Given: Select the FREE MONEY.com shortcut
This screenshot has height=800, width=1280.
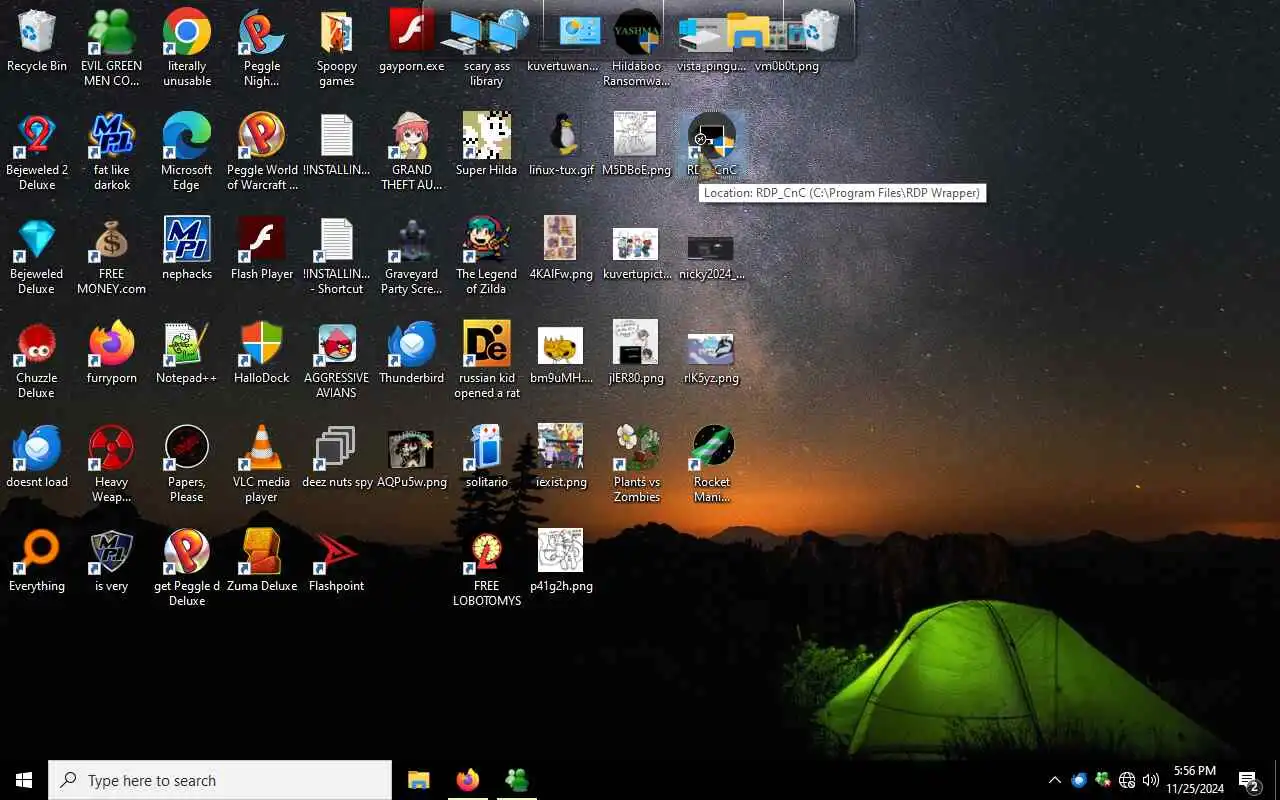Looking at the screenshot, I should coord(111,256).
